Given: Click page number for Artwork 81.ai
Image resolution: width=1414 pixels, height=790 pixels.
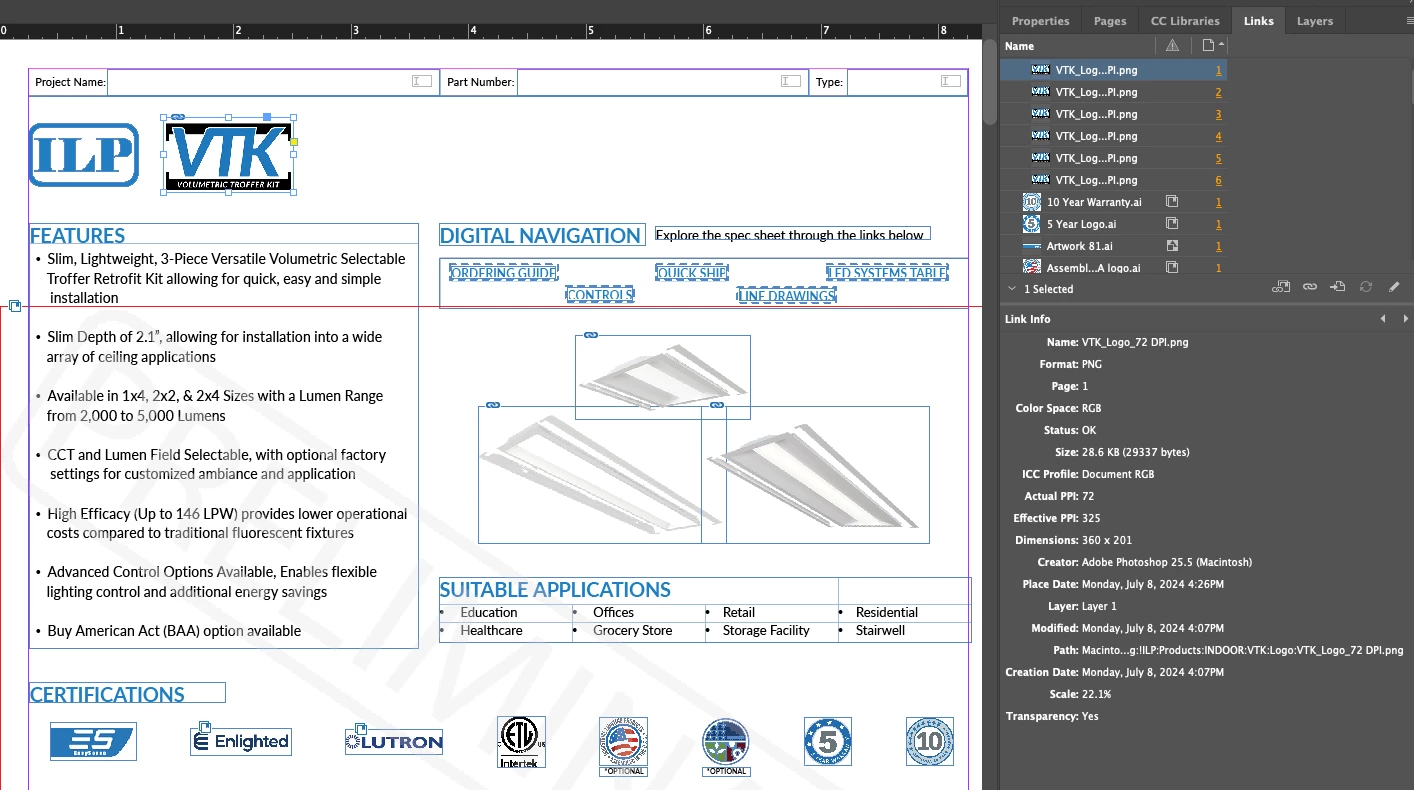Looking at the screenshot, I should click(x=1218, y=246).
